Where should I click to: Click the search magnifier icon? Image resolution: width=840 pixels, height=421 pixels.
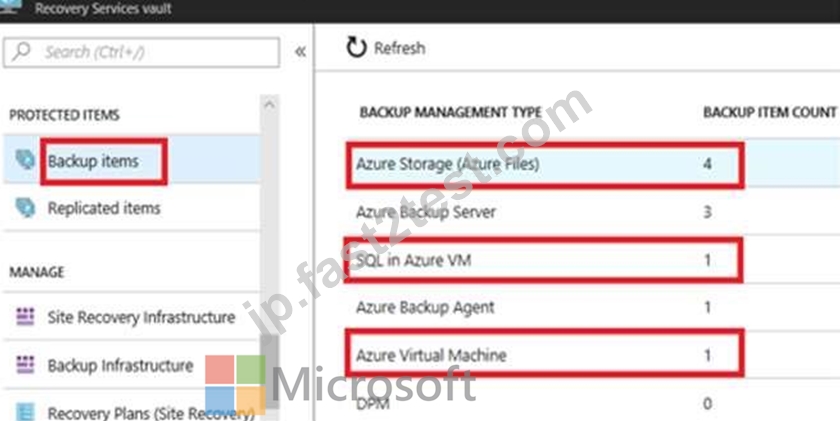tap(21, 52)
